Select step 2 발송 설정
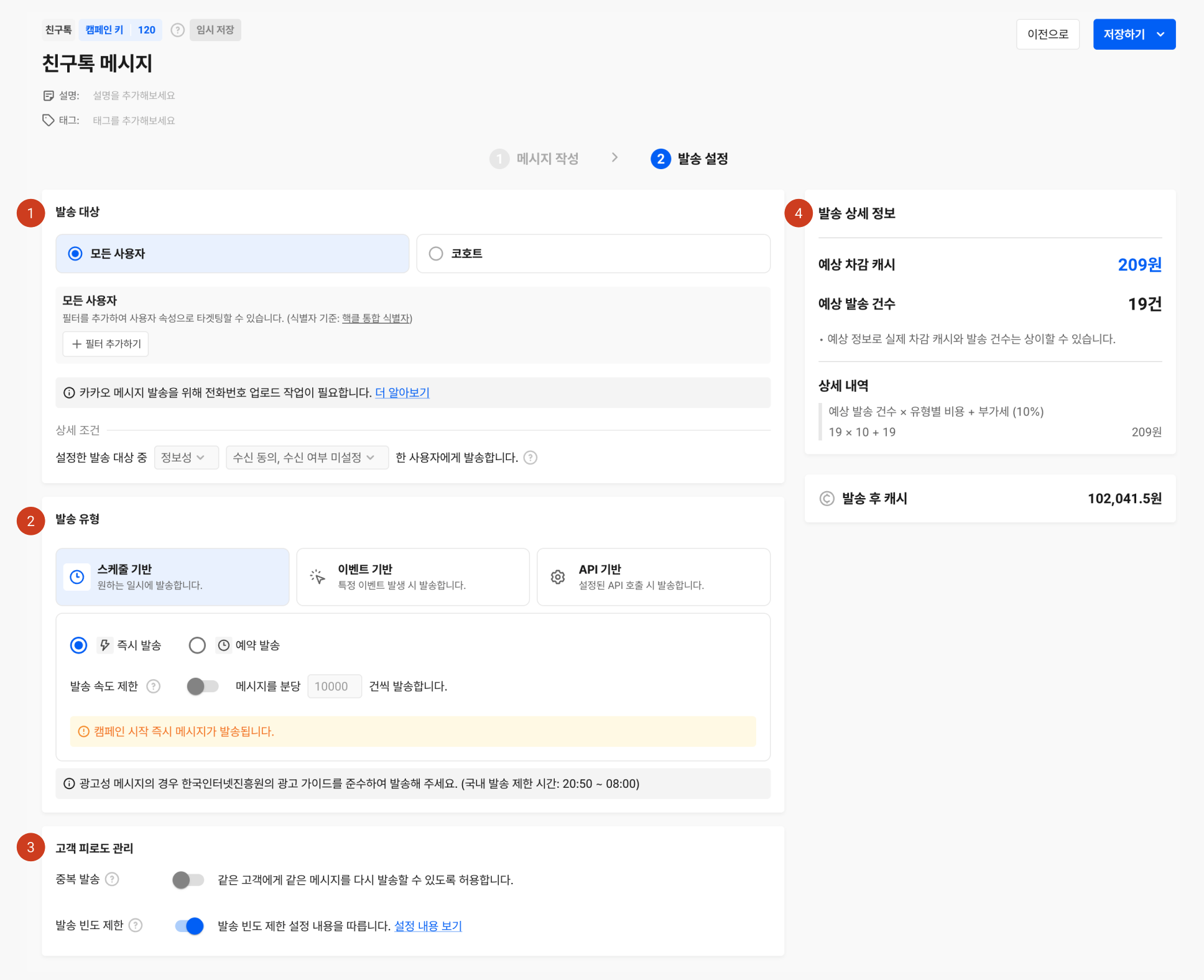Screen dimensions: 1204x980 (x=689, y=159)
